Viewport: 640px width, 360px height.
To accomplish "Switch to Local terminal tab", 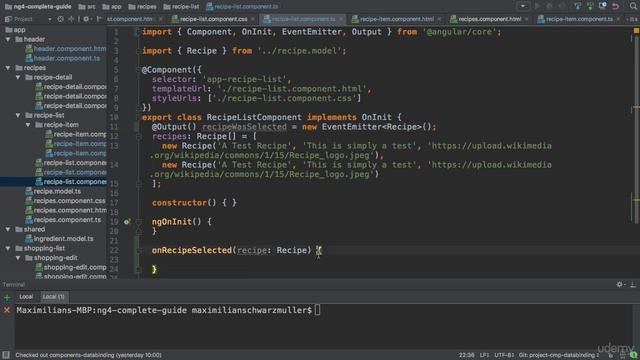I will tap(26, 297).
